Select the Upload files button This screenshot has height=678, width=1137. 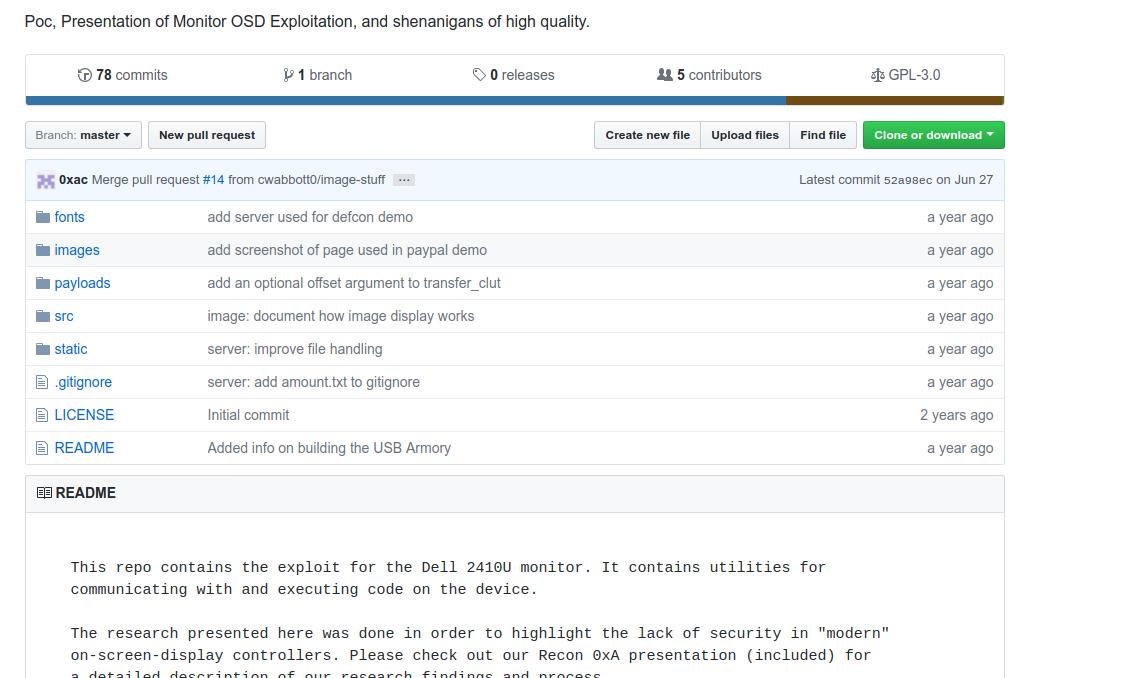click(x=745, y=135)
